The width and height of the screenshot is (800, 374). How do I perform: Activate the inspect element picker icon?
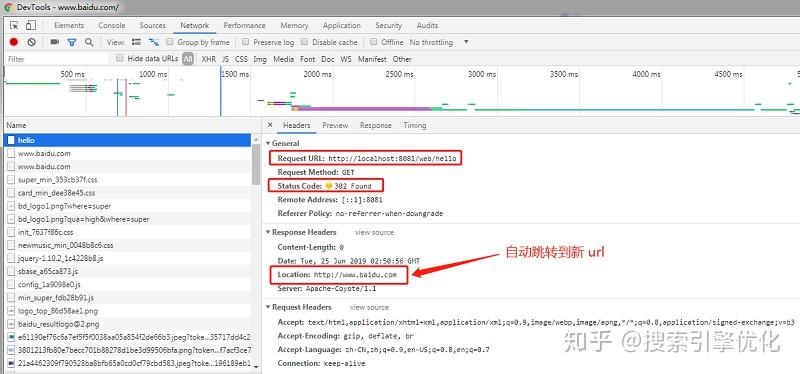(x=14, y=25)
